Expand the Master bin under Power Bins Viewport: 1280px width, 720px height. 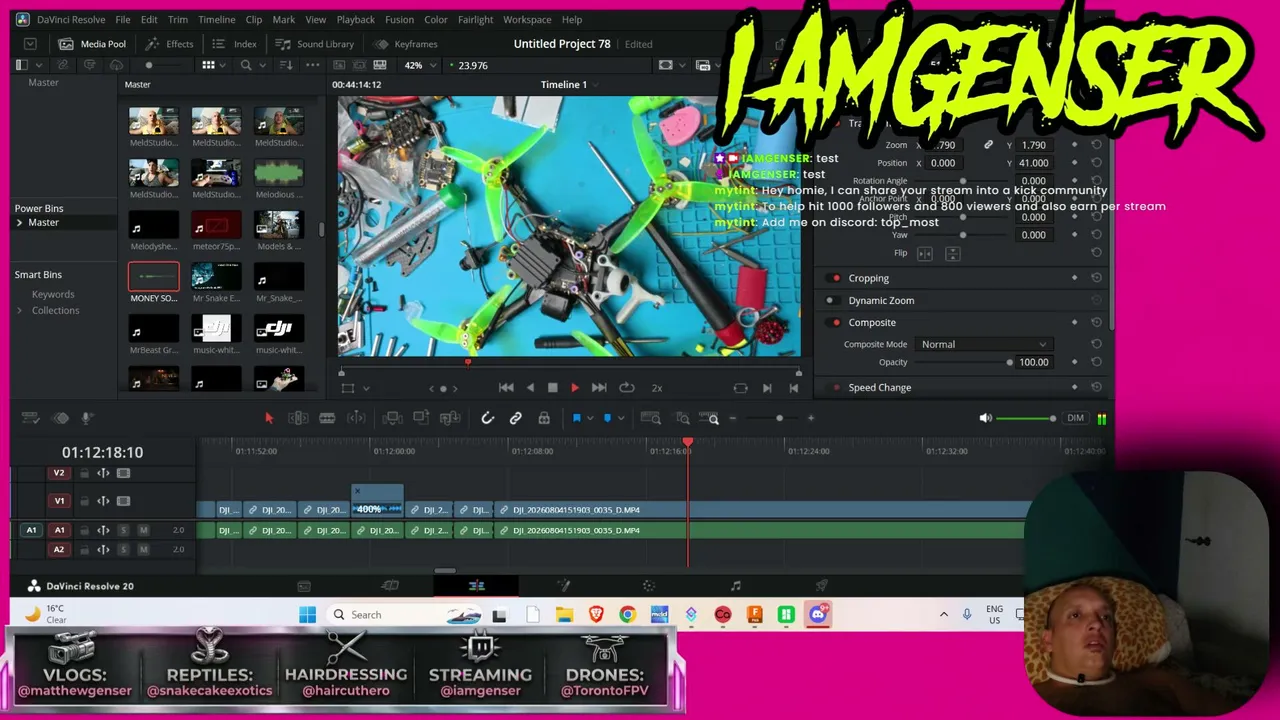pos(19,222)
